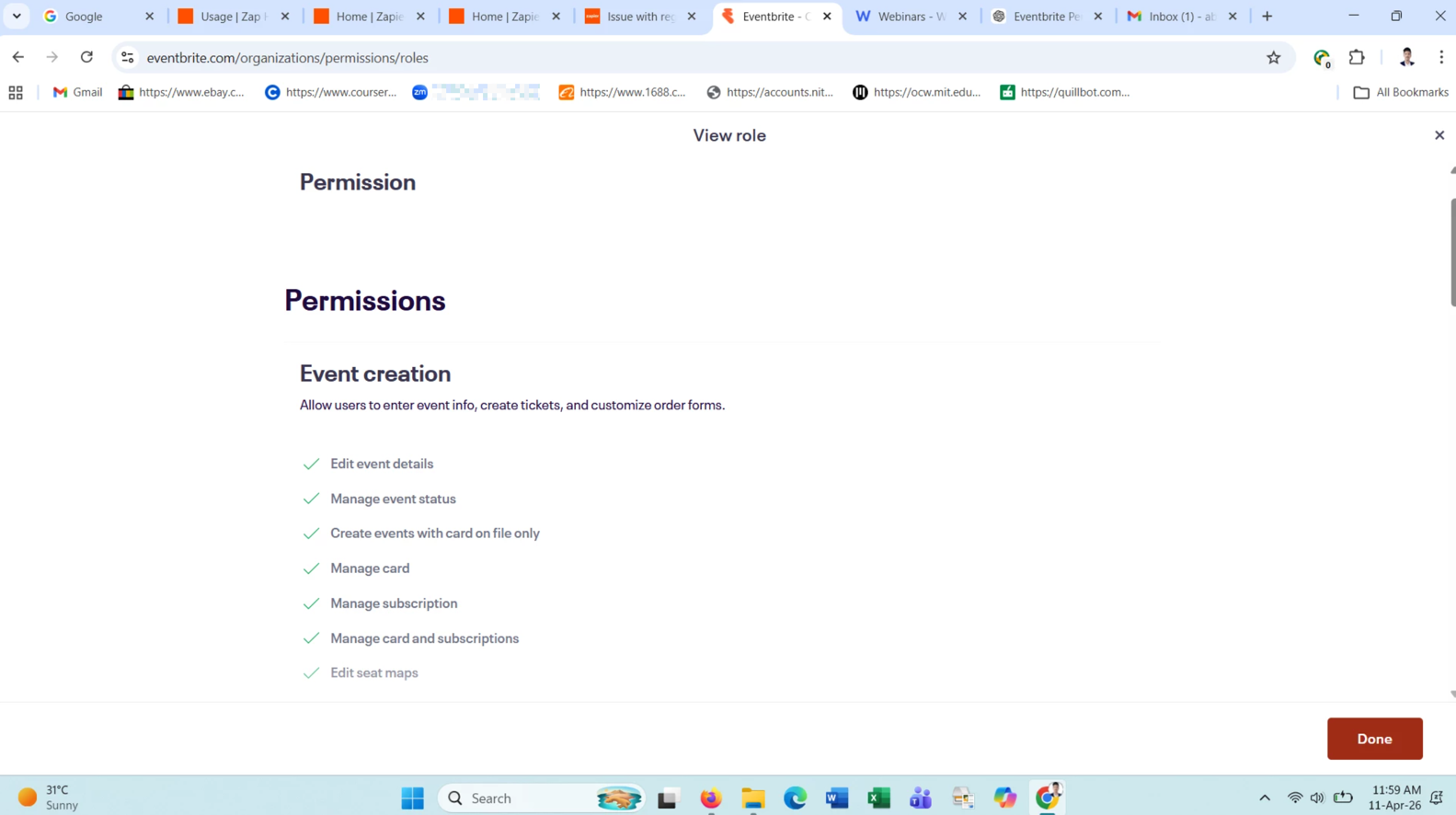Click the Manage subscription checkmark

coord(311,604)
